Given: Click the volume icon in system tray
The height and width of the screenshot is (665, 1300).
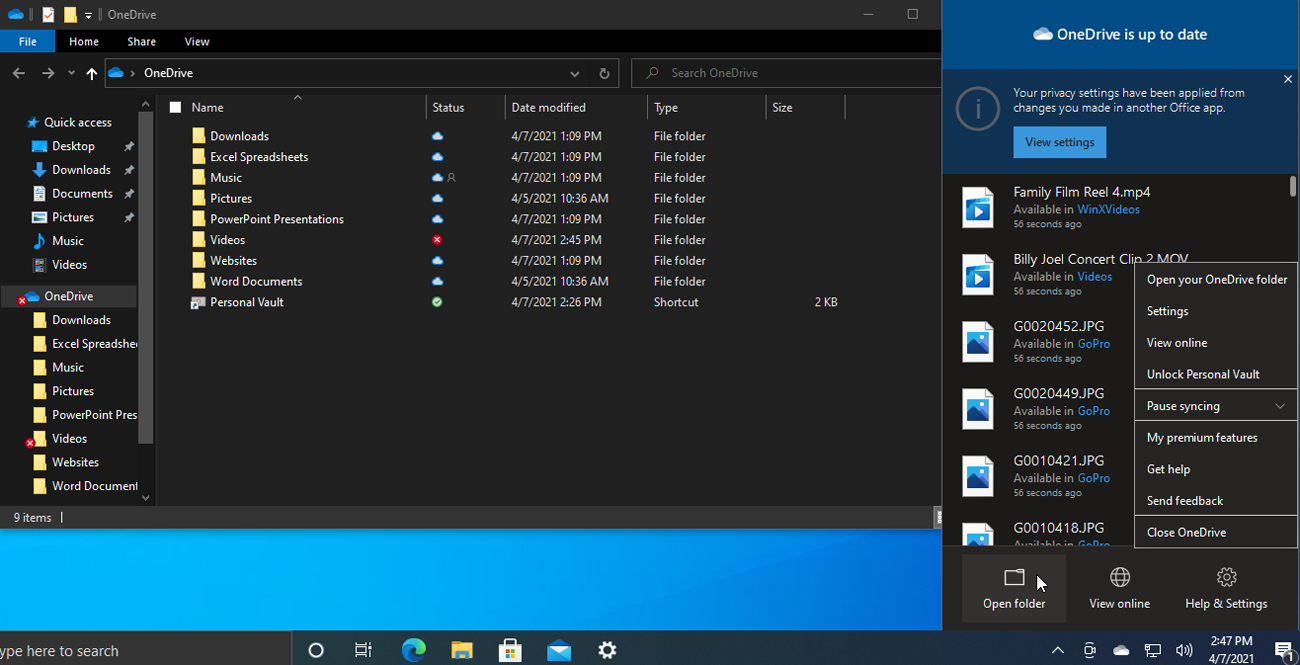Looking at the screenshot, I should (x=1184, y=651).
